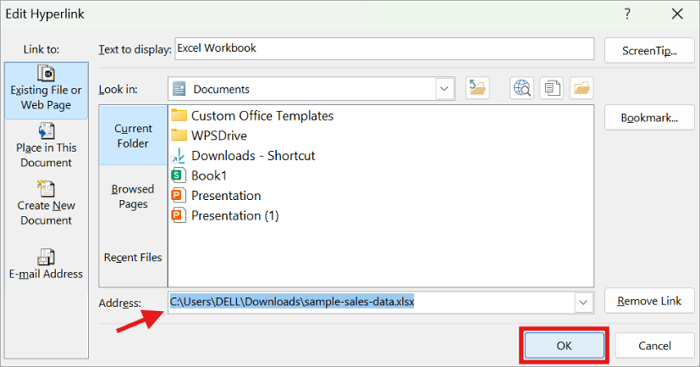
Task: Select the Presentation (1) file
Action: [225, 216]
